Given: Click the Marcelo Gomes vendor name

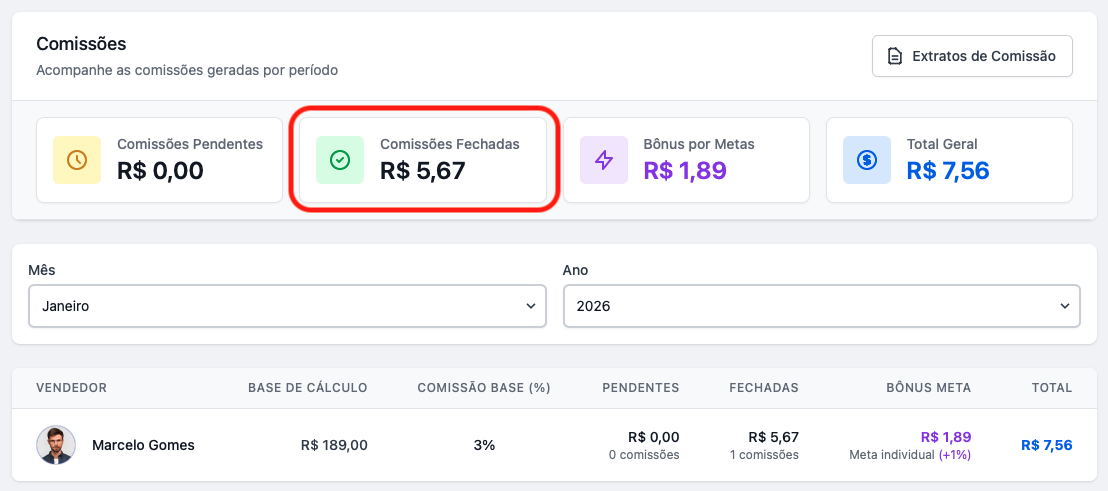Looking at the screenshot, I should click(x=143, y=445).
